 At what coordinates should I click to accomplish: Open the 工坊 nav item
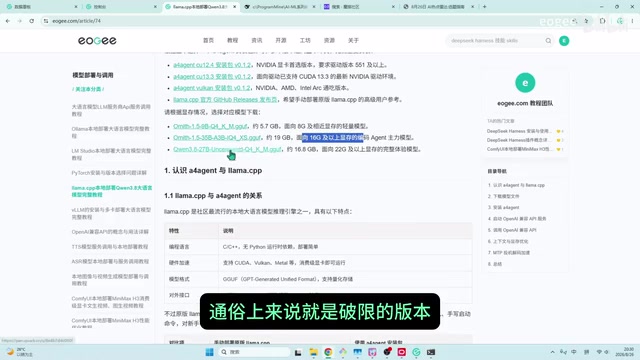305,40
